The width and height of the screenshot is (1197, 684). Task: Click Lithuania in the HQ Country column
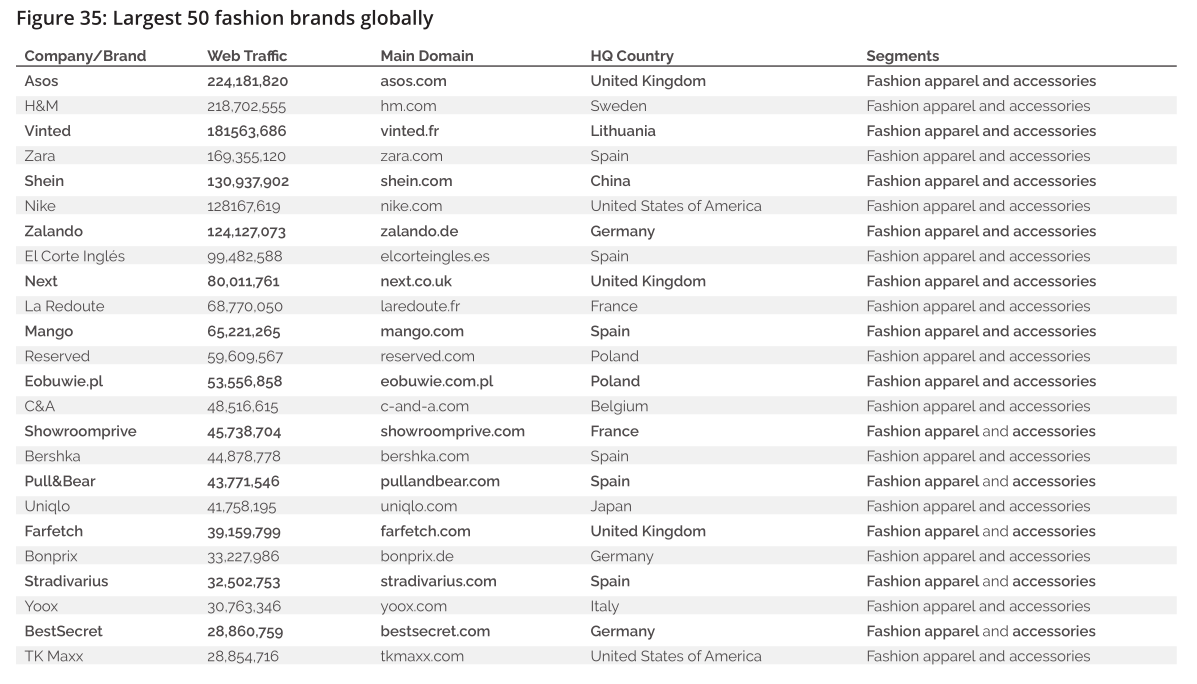tap(623, 131)
